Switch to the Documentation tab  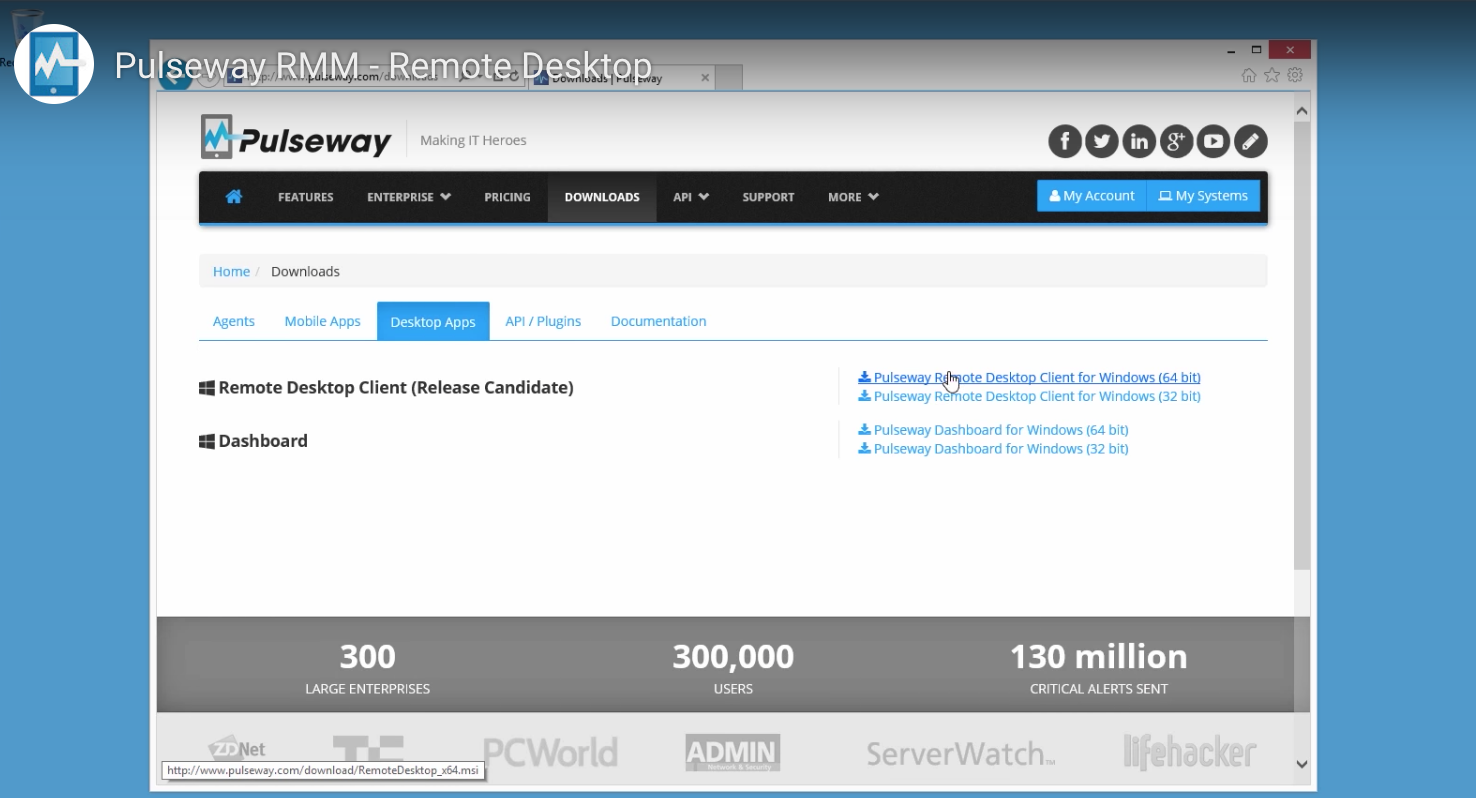pyautogui.click(x=658, y=321)
